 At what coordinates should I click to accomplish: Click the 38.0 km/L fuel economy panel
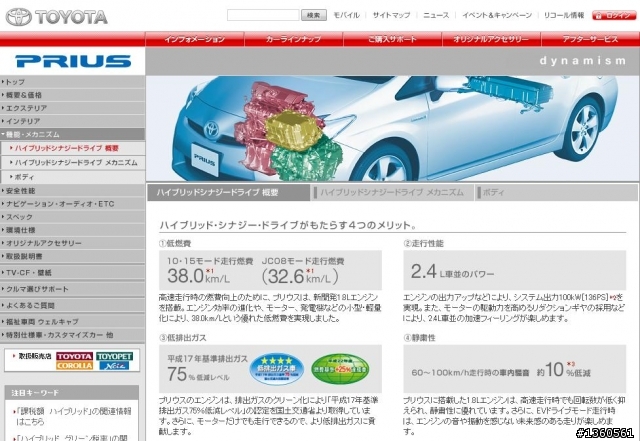click(270, 270)
